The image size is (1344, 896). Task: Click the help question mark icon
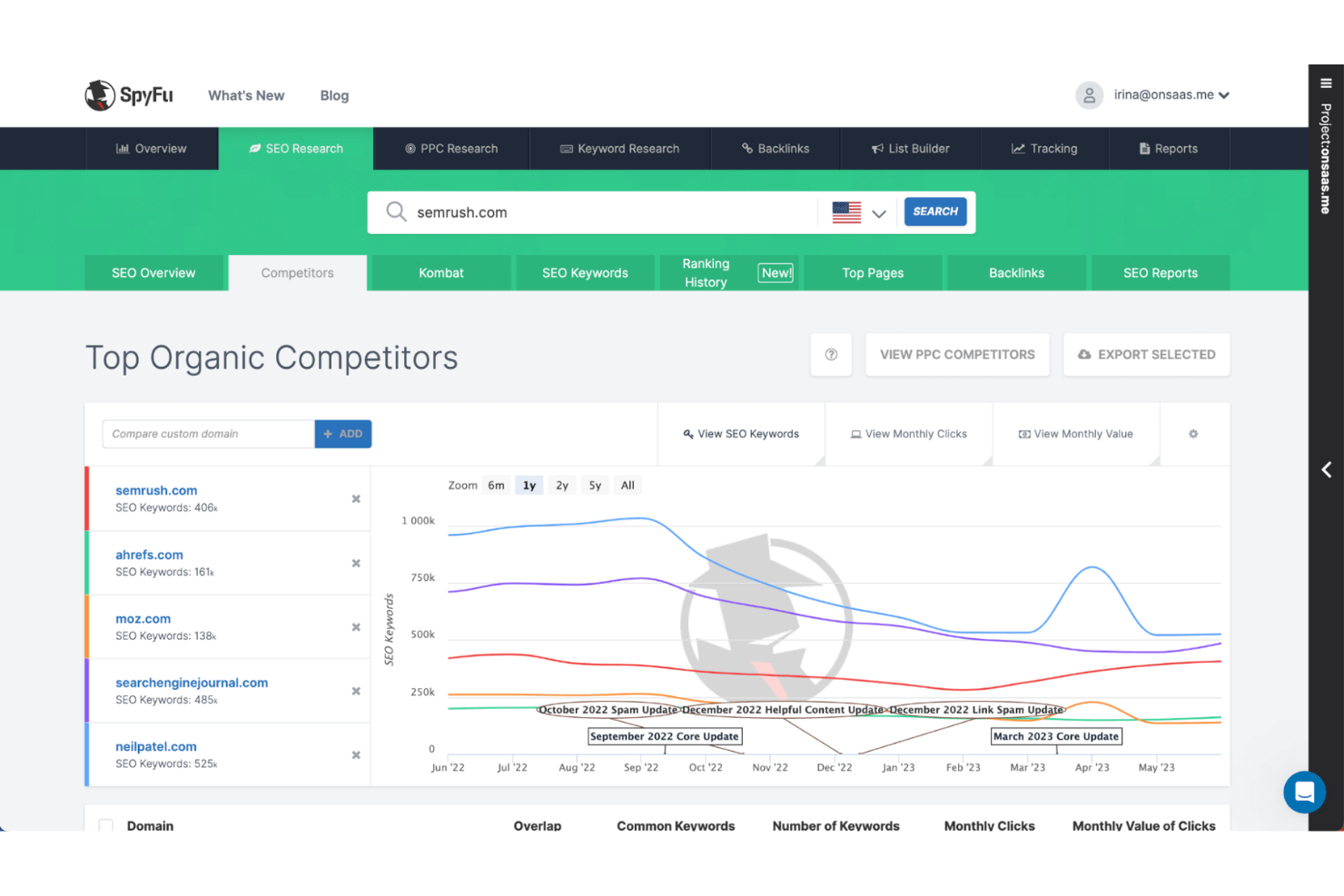pyautogui.click(x=831, y=354)
